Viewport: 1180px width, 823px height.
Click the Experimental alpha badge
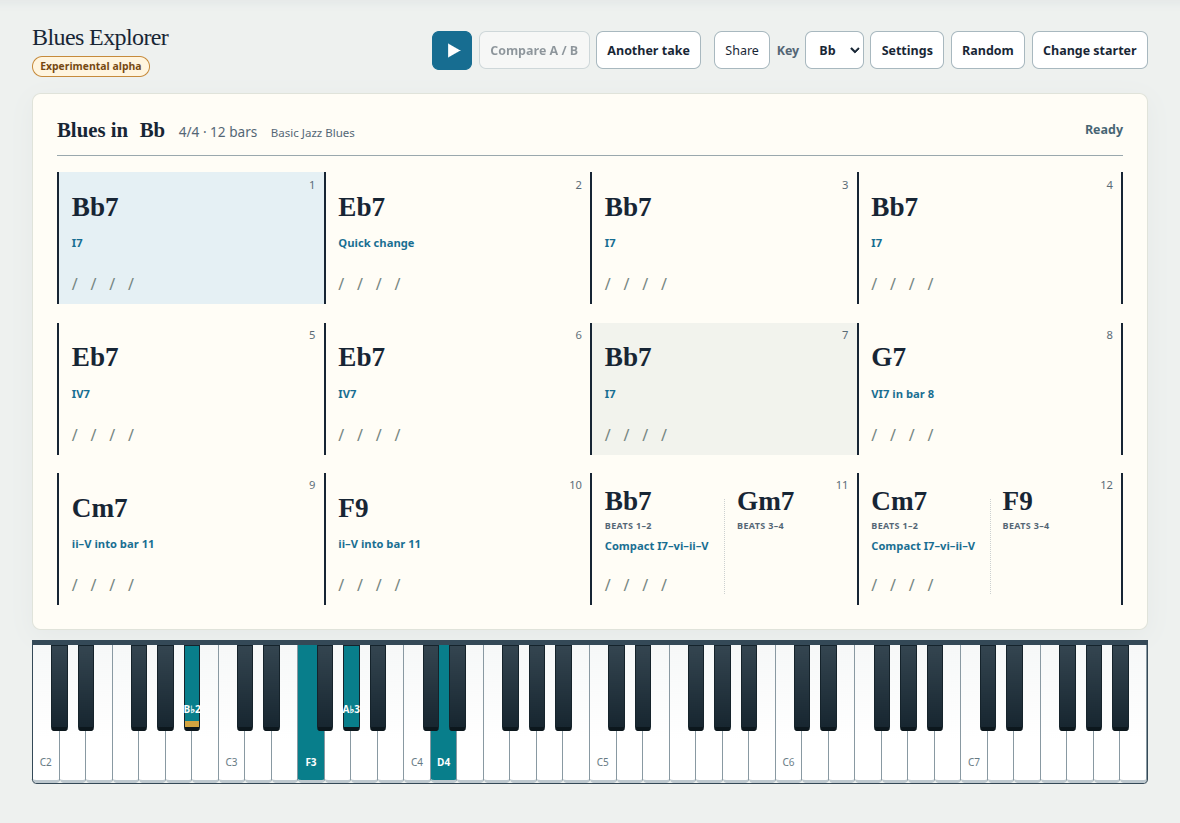click(x=90, y=66)
